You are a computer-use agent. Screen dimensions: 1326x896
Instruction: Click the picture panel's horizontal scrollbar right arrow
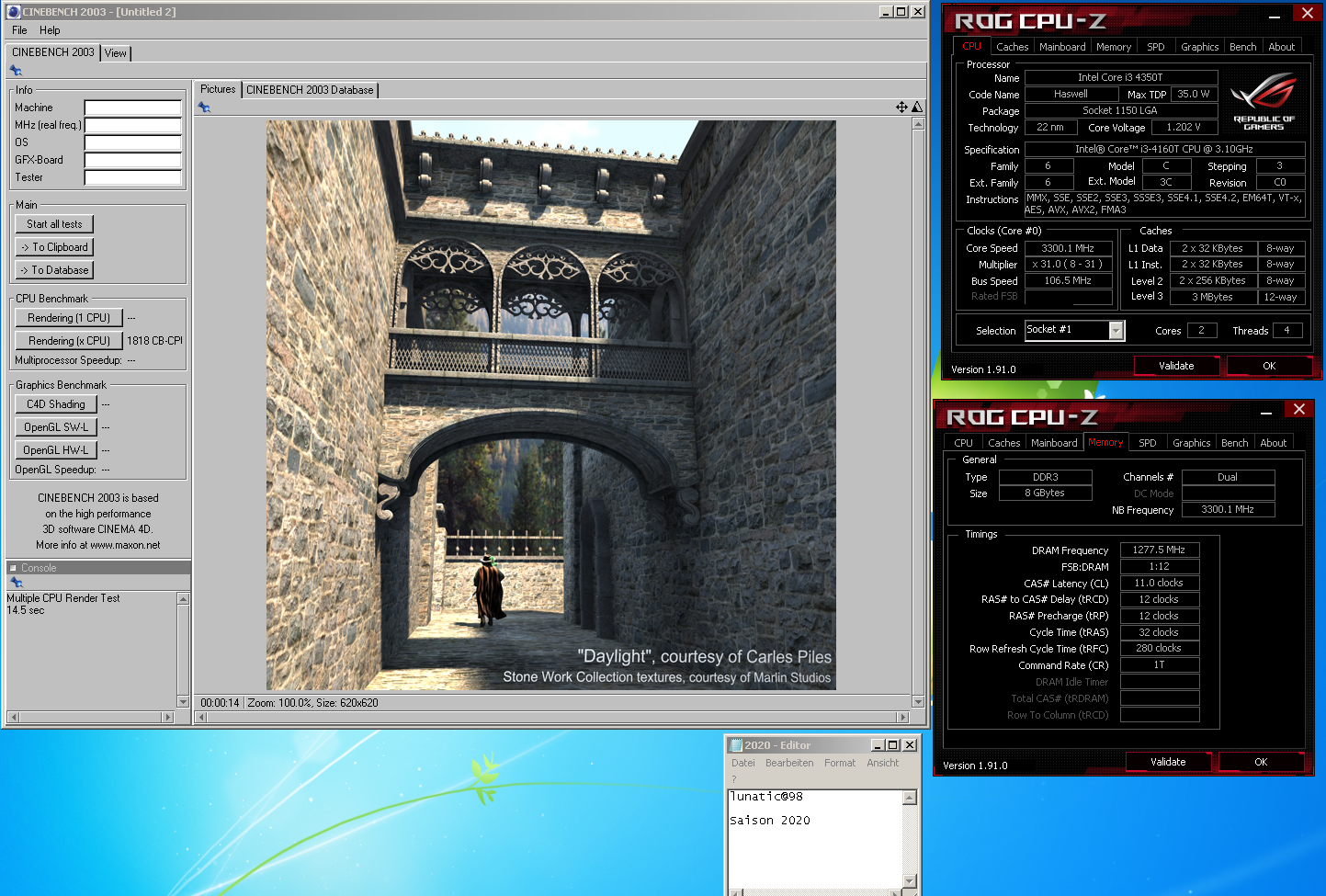(x=902, y=717)
